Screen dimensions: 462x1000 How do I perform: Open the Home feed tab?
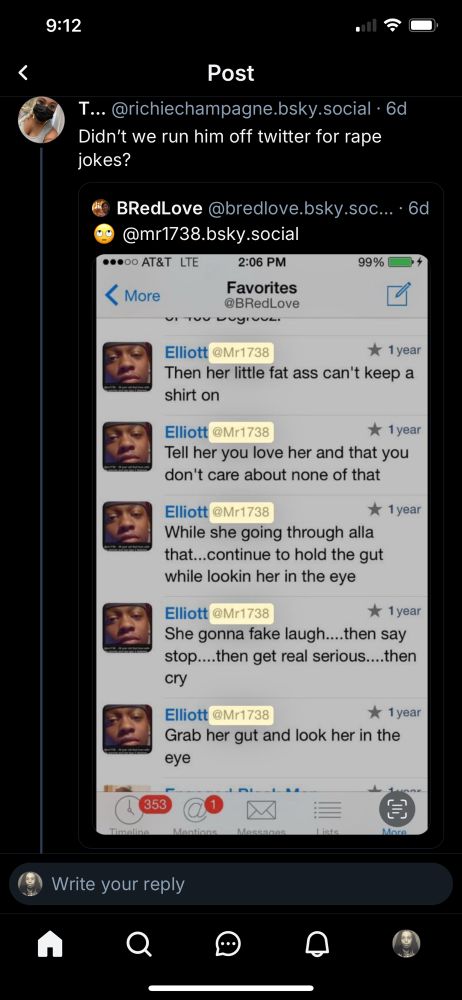click(51, 945)
